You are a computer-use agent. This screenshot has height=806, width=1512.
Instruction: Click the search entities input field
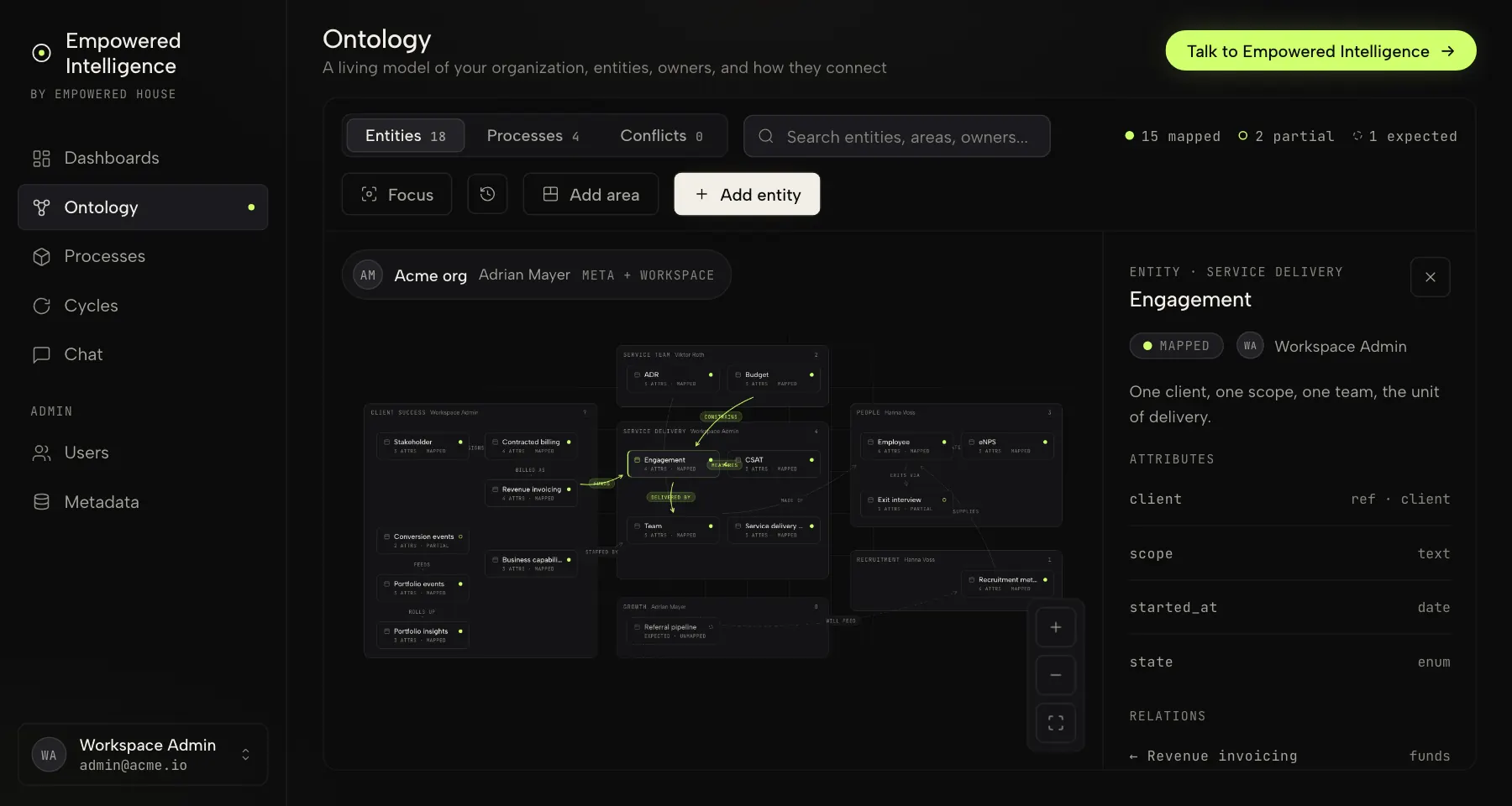[x=896, y=136]
